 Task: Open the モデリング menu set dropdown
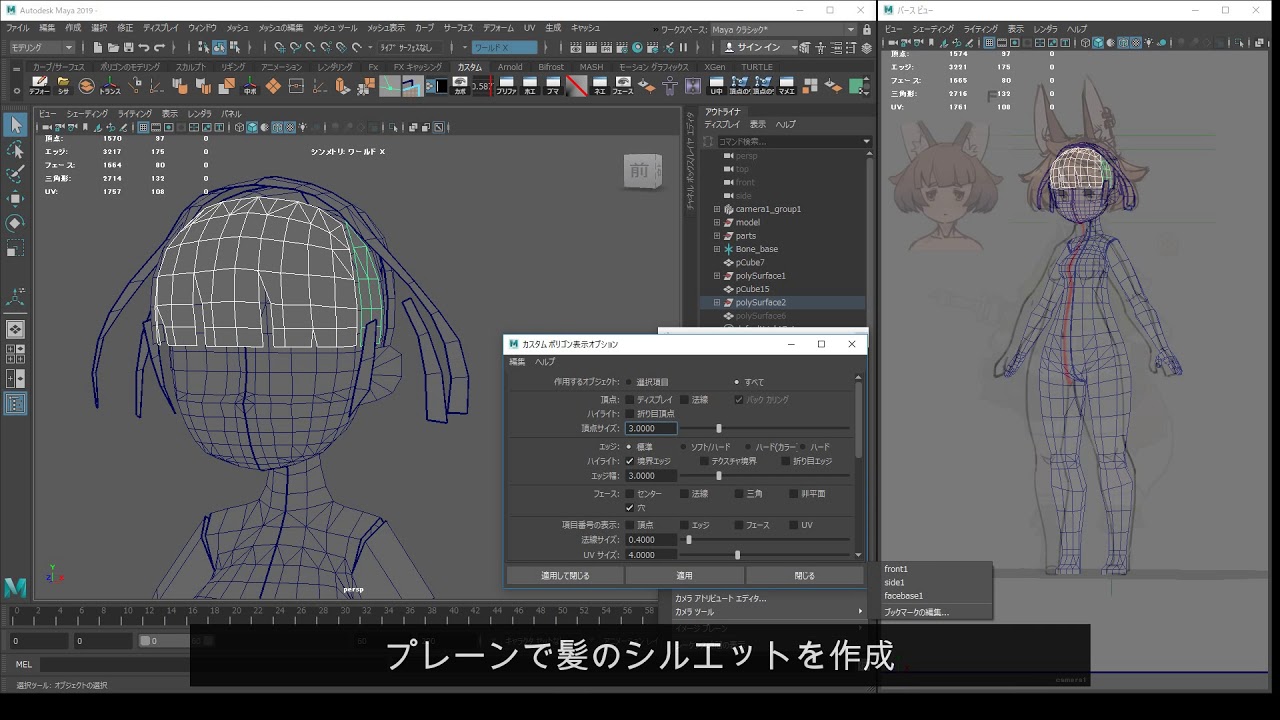coord(41,47)
